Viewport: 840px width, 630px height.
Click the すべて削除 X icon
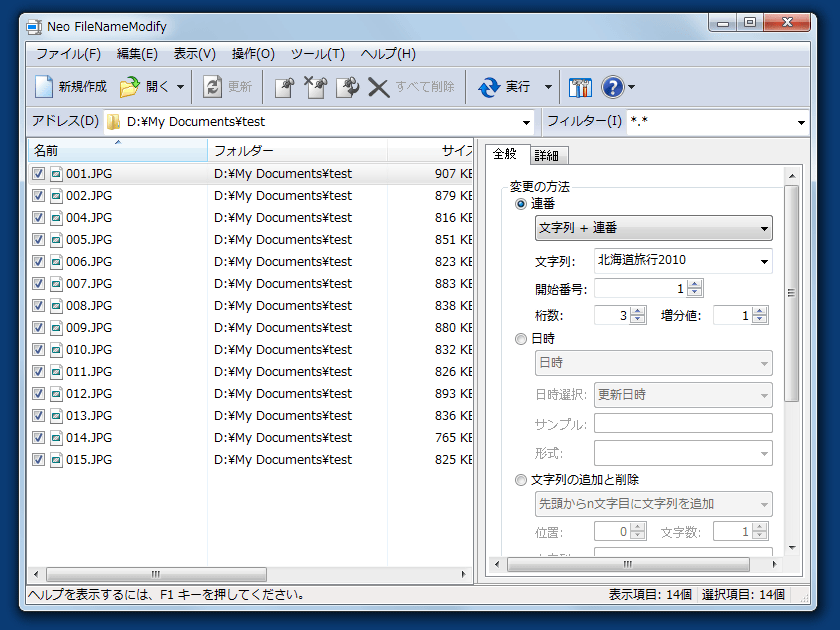[379, 87]
